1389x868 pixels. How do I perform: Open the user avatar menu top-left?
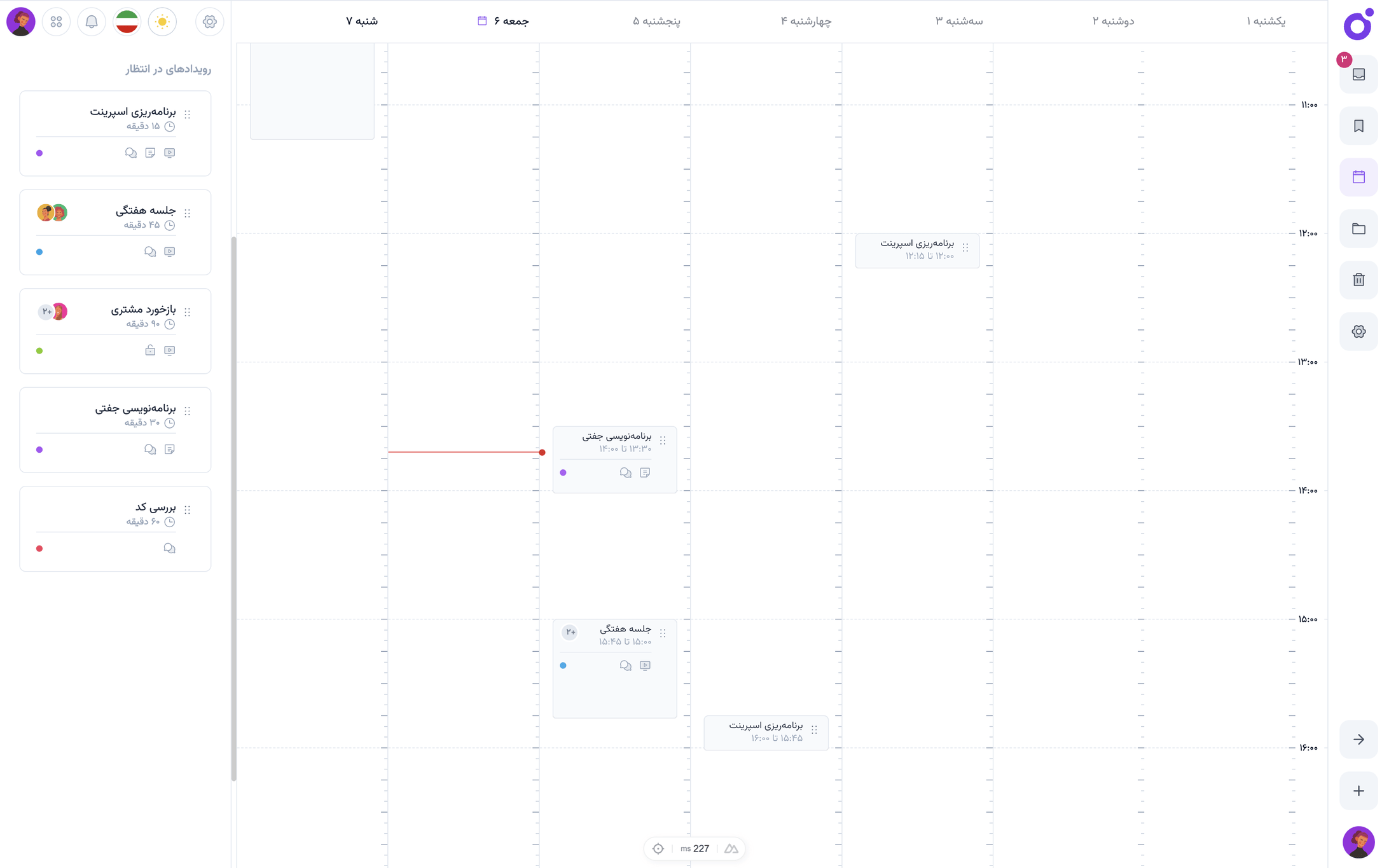20,22
